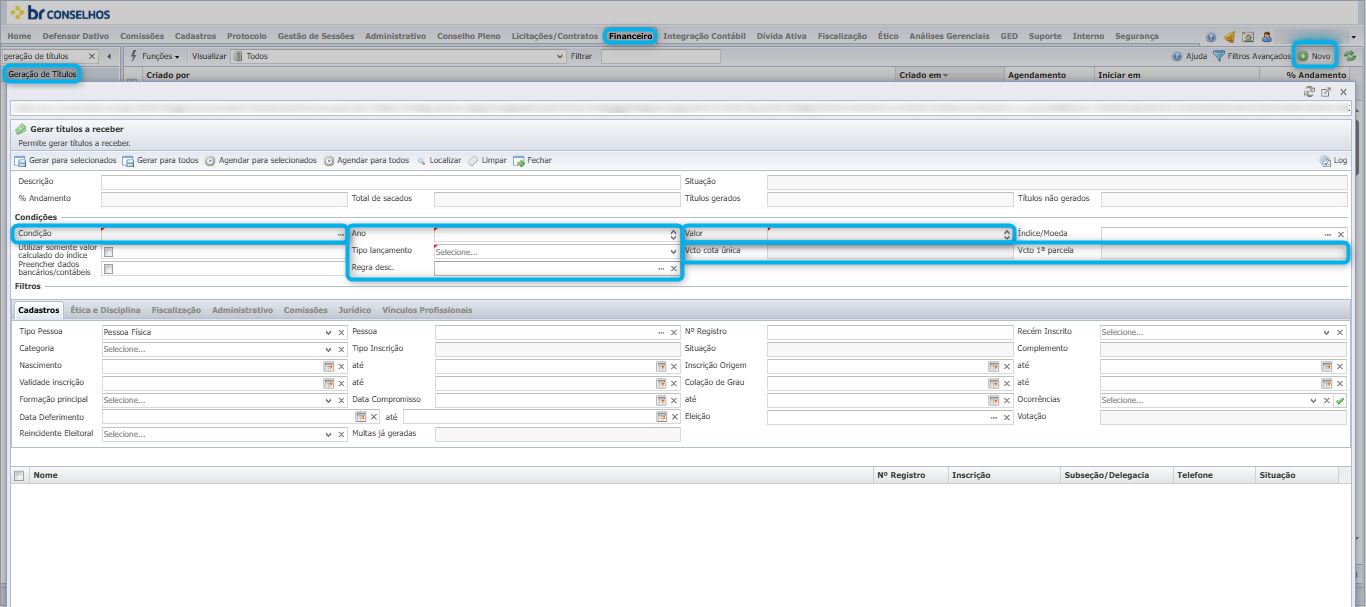Check the select-all box beside the Nome column
Screen dimensions: 1366x607
tap(19, 476)
